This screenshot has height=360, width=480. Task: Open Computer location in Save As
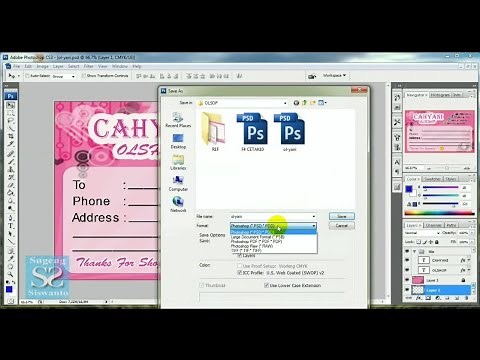click(178, 184)
